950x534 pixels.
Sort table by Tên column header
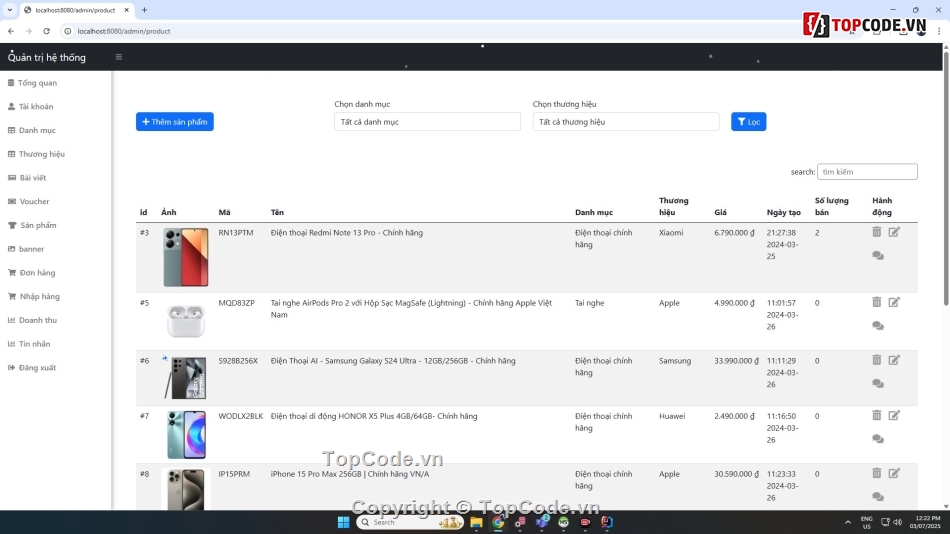pos(277,212)
